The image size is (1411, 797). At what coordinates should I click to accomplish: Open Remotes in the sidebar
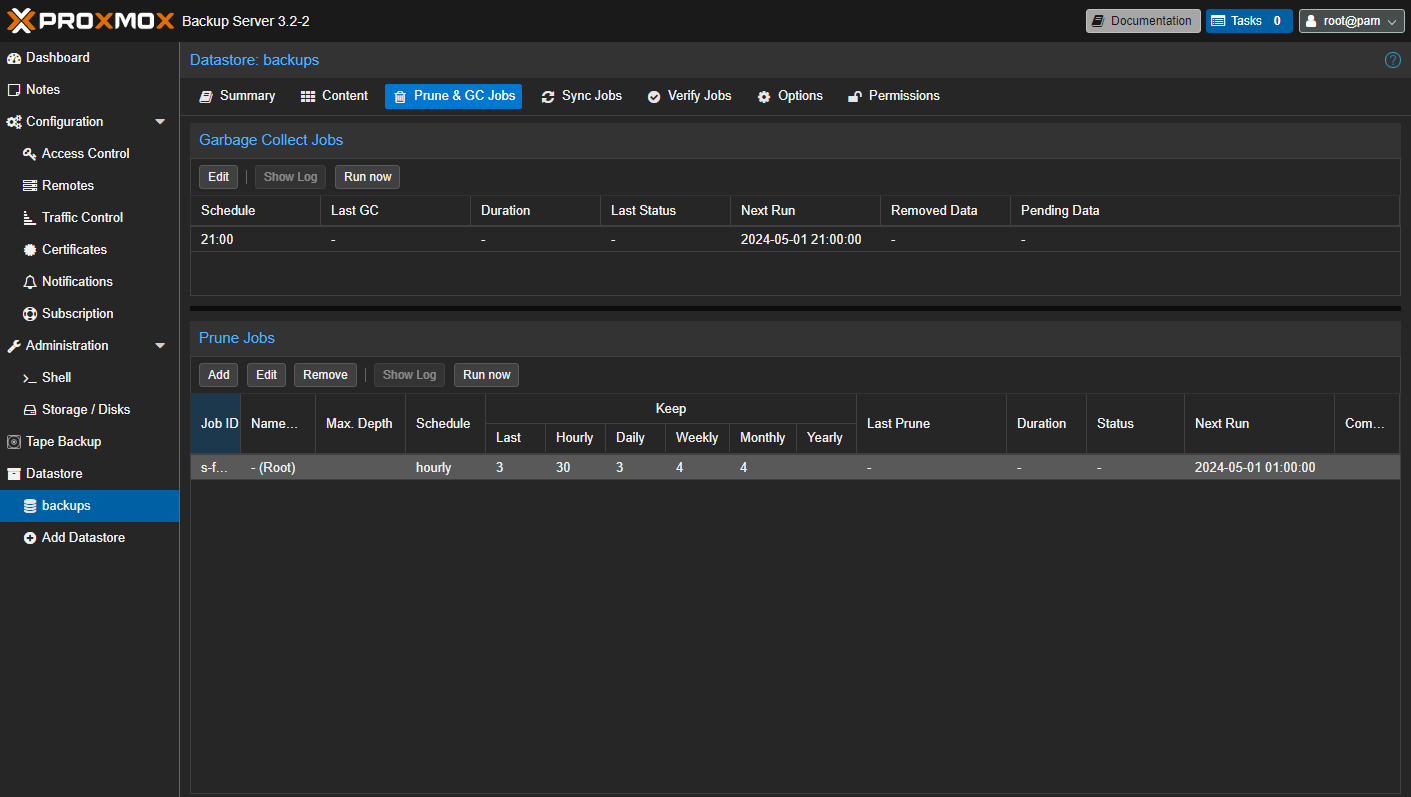(90, 186)
